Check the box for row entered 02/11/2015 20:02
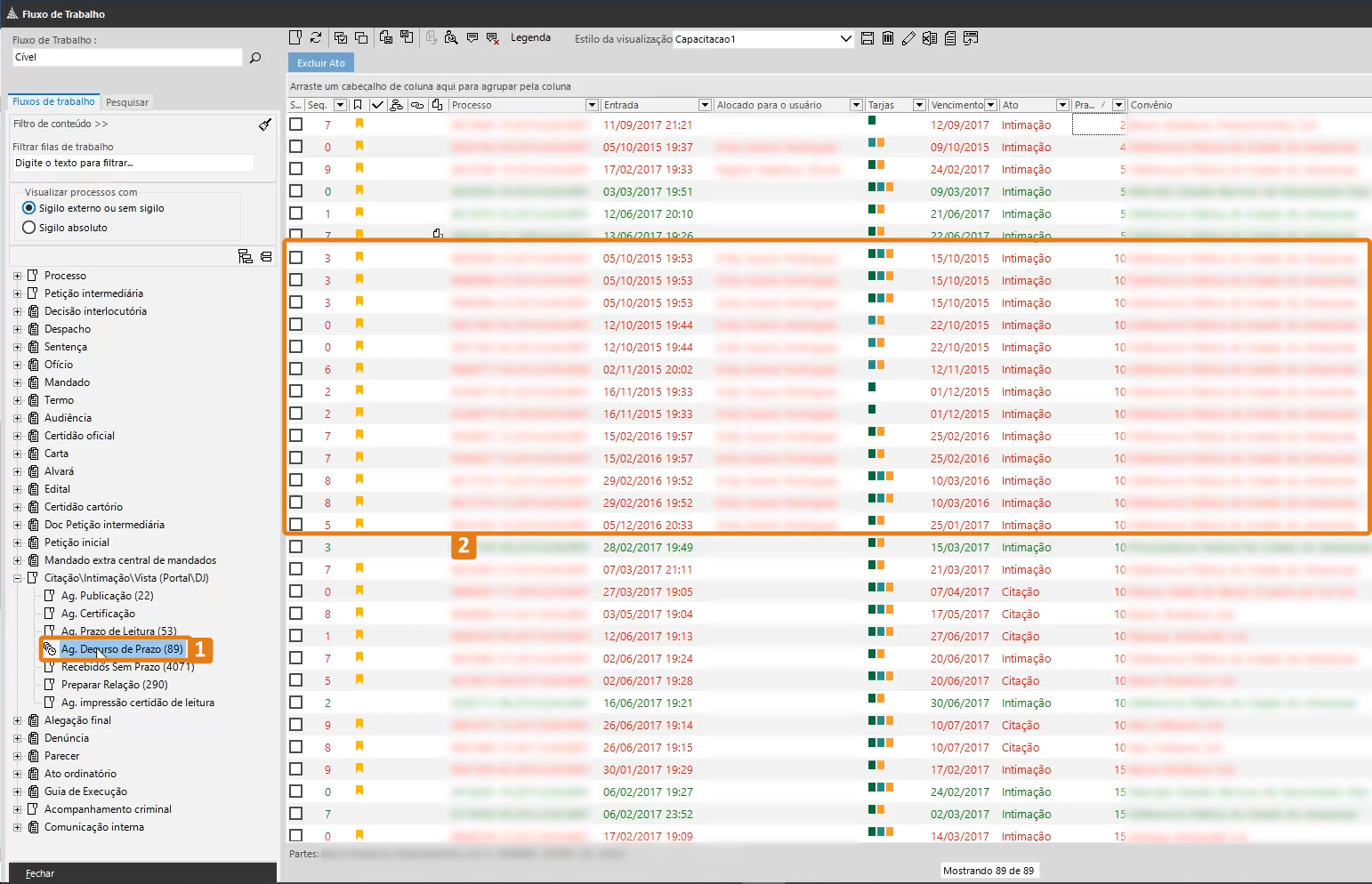Image resolution: width=1372 pixels, height=884 pixels. (296, 369)
